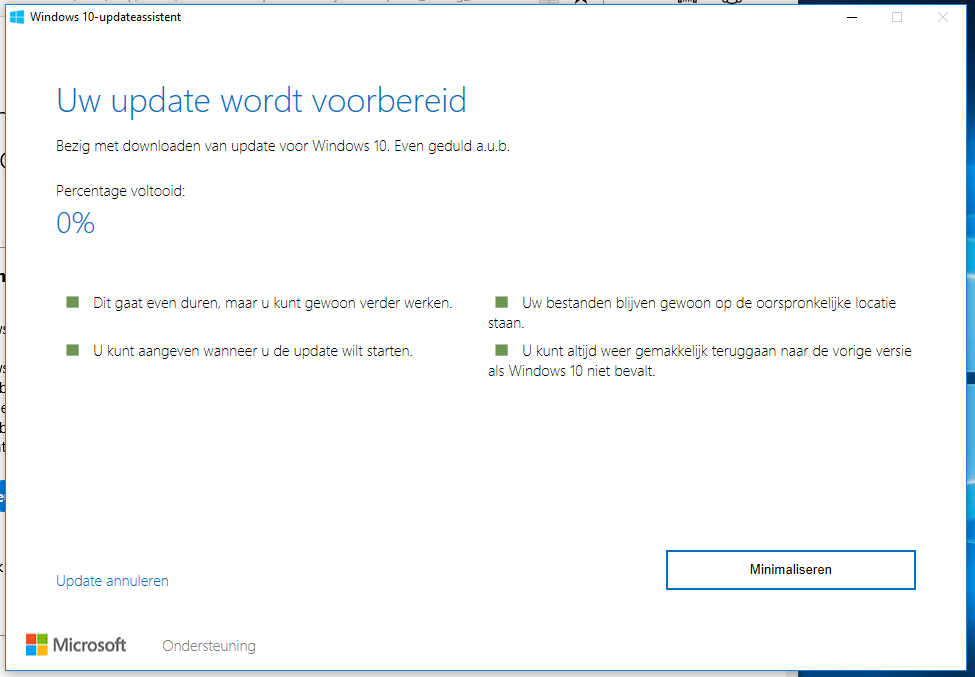
Task: Click the heading 'Uw update wordt voorbereid'
Action: [x=261, y=100]
